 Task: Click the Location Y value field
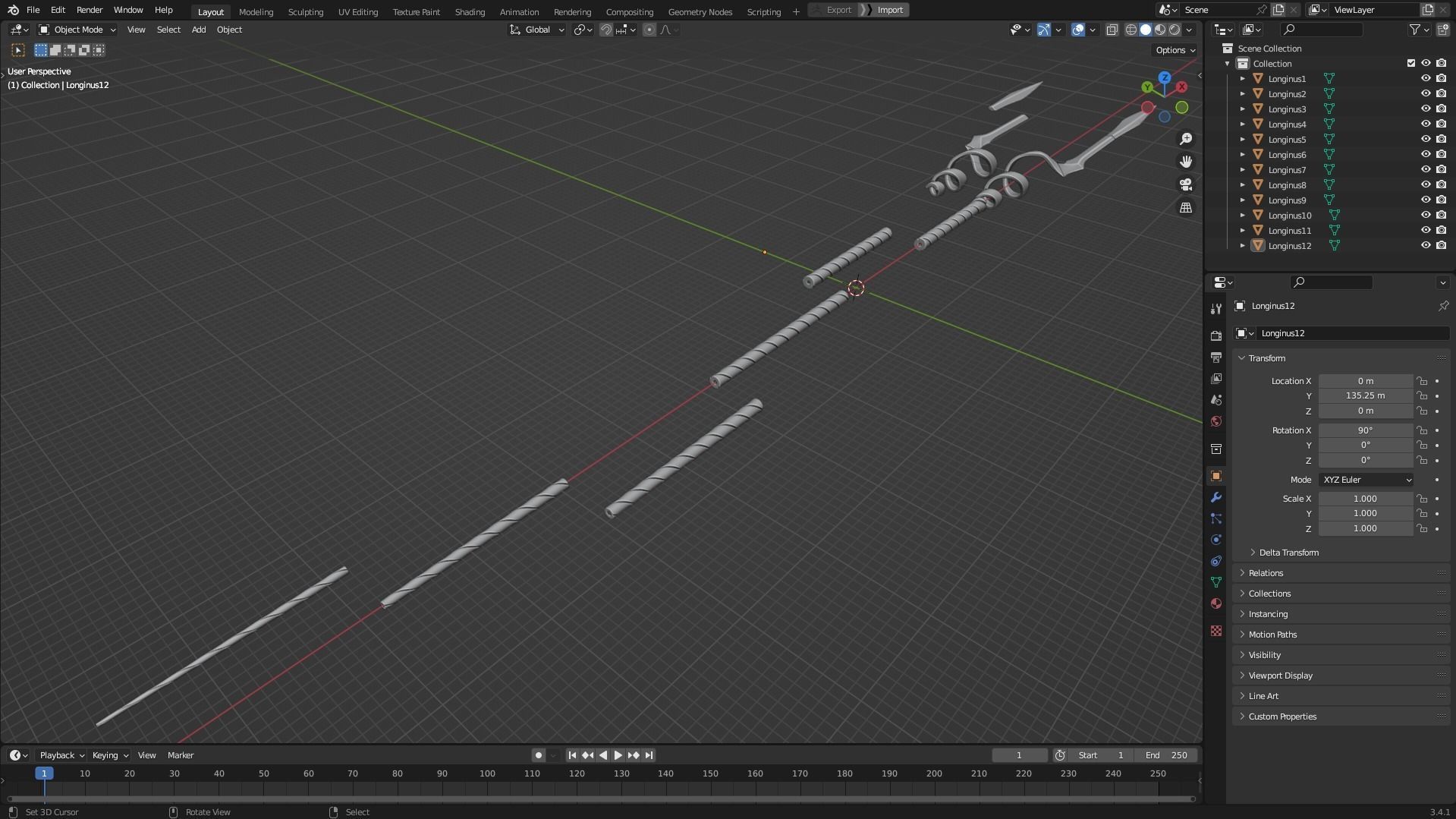click(1366, 395)
